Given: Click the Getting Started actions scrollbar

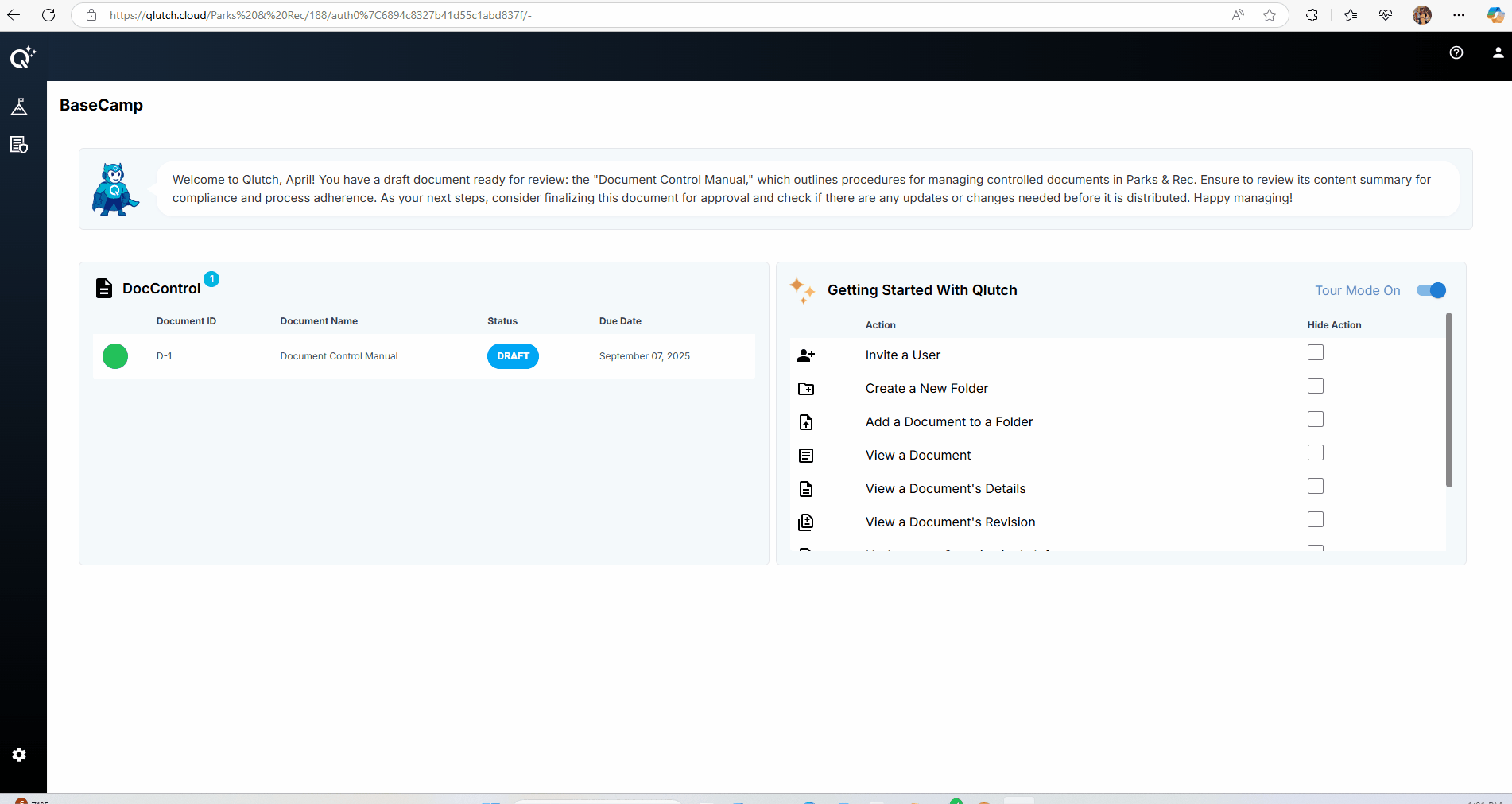Looking at the screenshot, I should click(1448, 400).
